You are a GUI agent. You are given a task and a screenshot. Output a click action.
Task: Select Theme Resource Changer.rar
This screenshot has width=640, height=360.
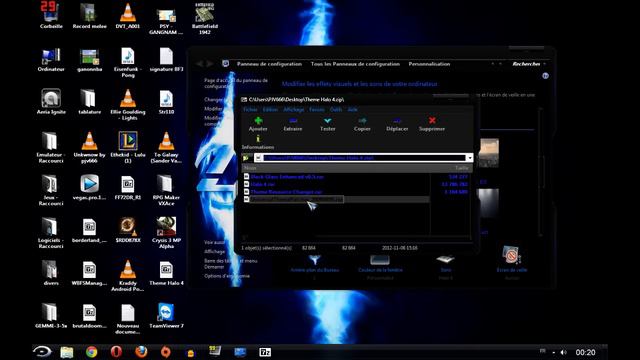click(x=286, y=191)
